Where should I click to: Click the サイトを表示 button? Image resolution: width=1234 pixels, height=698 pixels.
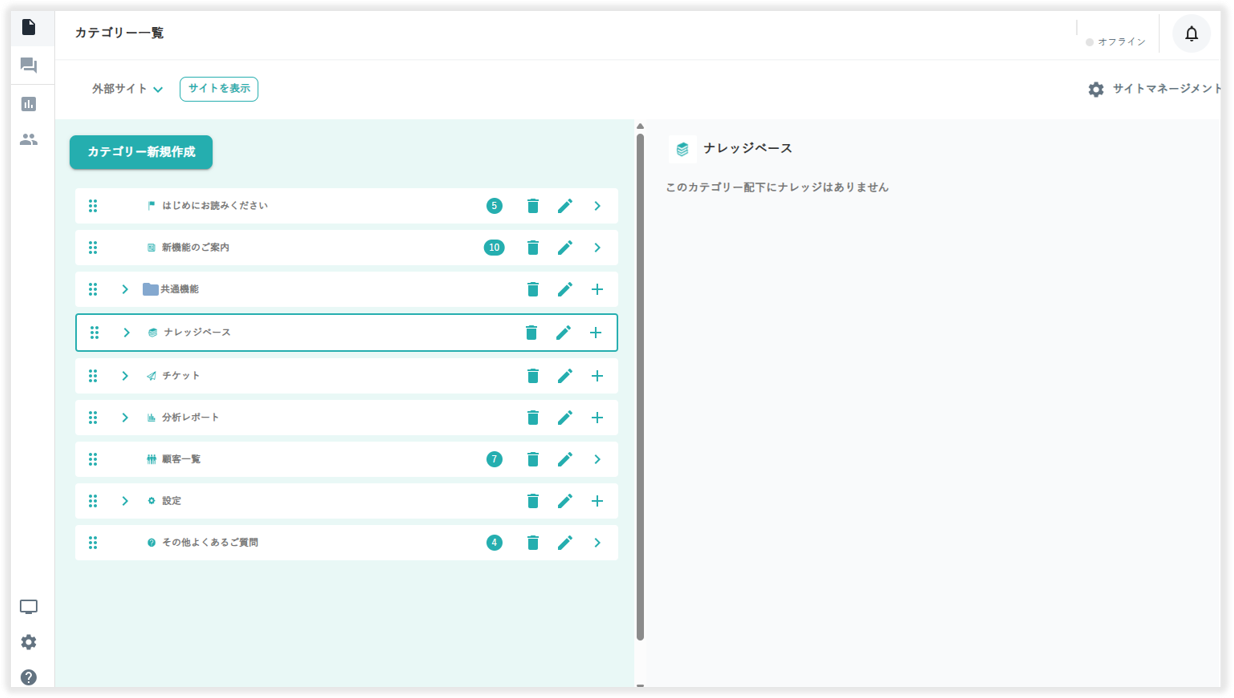click(x=219, y=89)
